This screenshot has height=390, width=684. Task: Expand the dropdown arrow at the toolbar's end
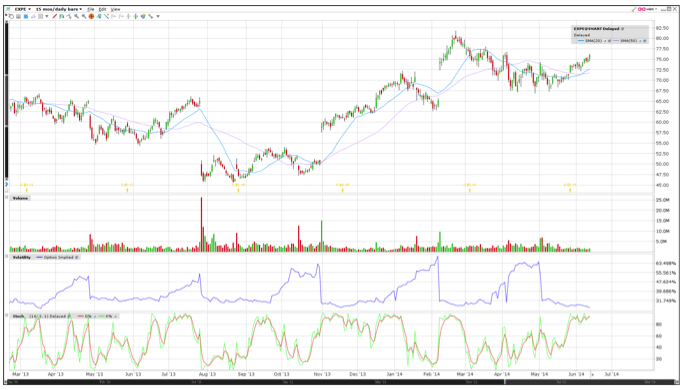coord(158,16)
